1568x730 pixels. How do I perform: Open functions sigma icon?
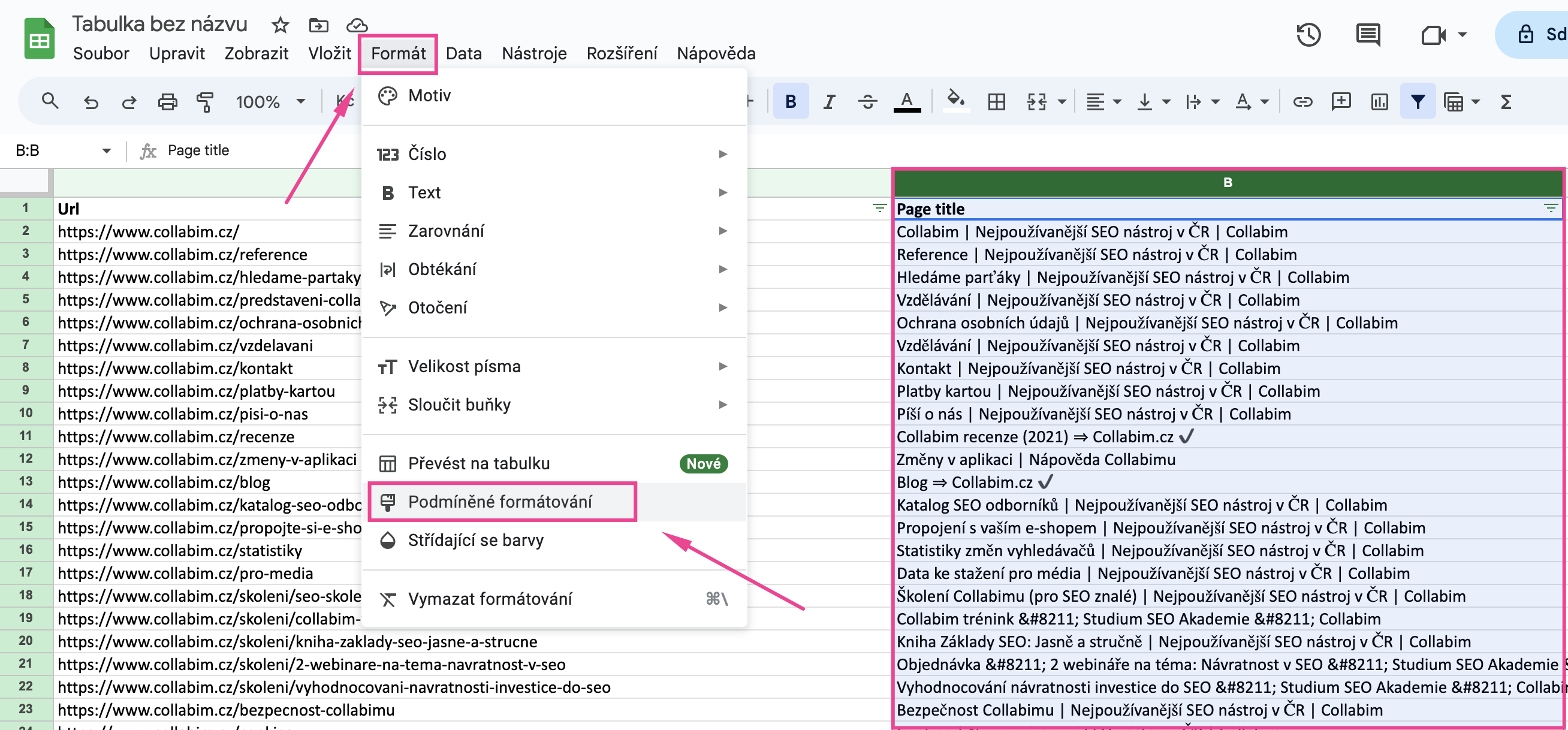pos(1506,102)
